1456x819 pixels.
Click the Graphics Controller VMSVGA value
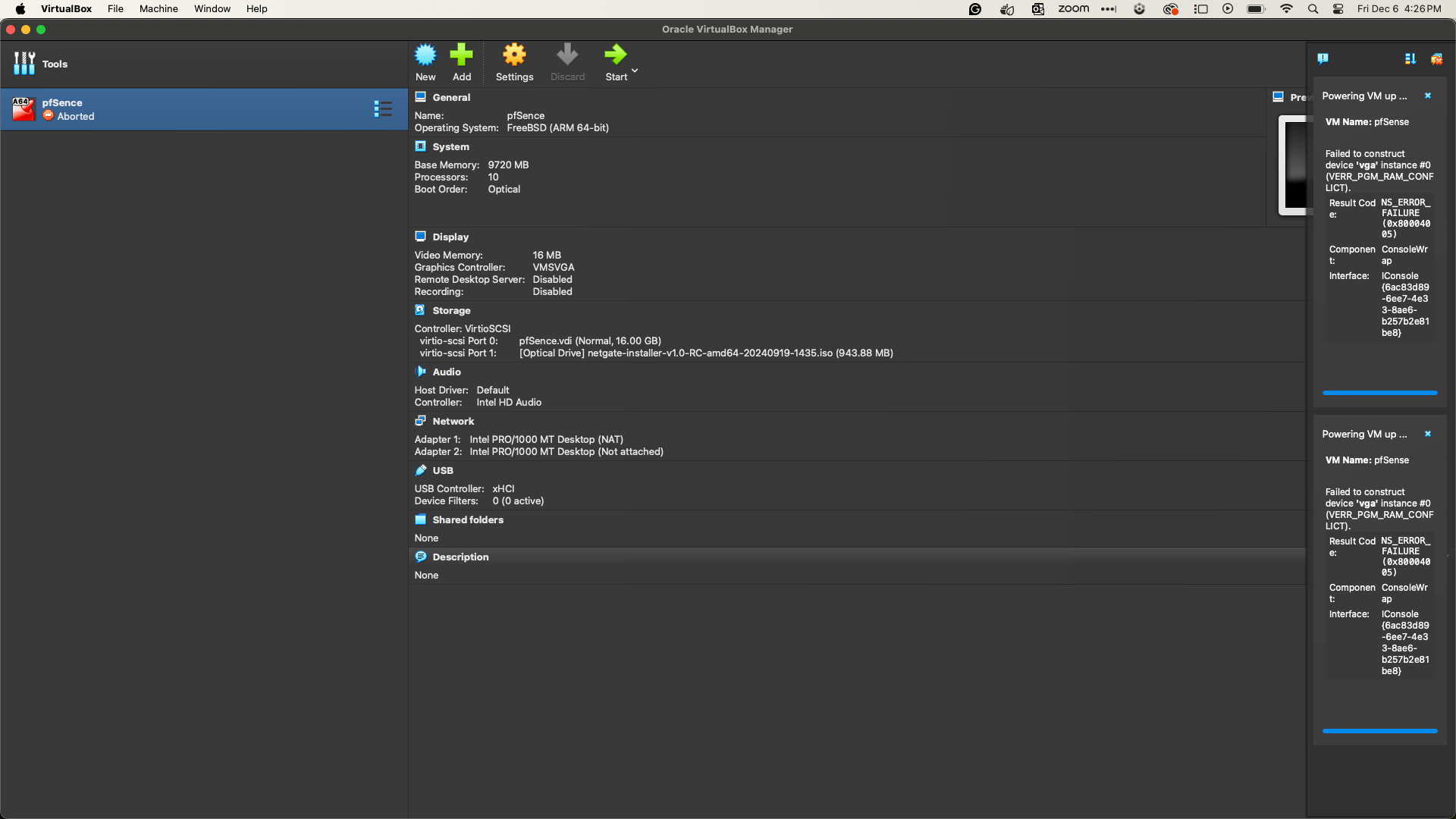pos(553,267)
